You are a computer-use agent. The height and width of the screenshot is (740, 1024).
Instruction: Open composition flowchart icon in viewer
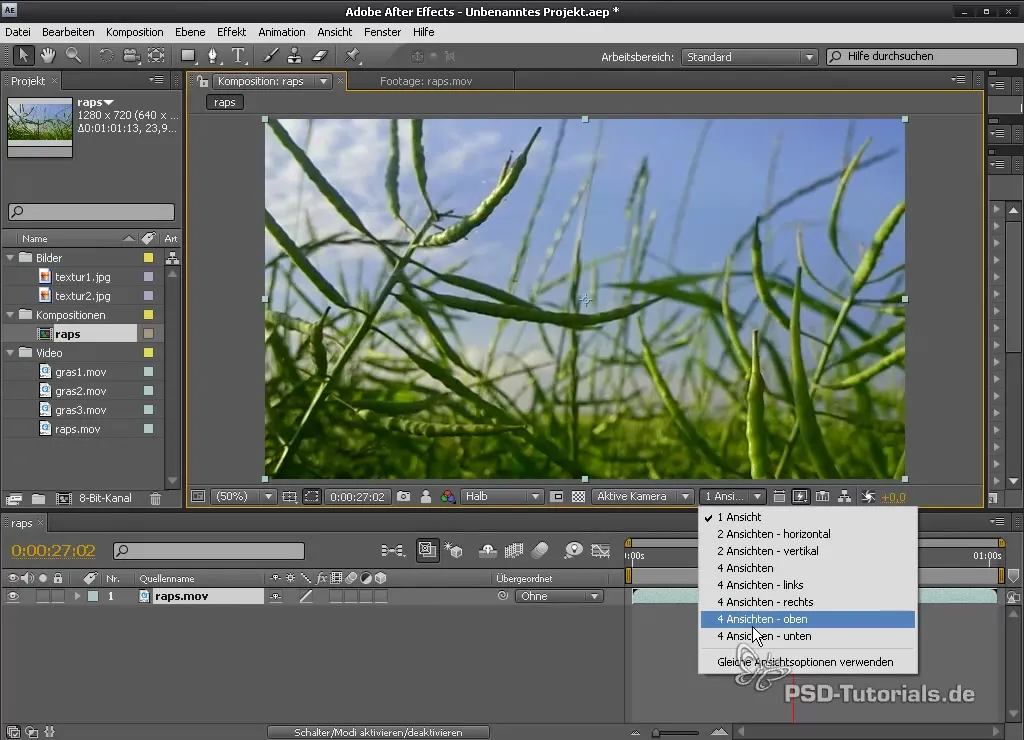click(844, 496)
